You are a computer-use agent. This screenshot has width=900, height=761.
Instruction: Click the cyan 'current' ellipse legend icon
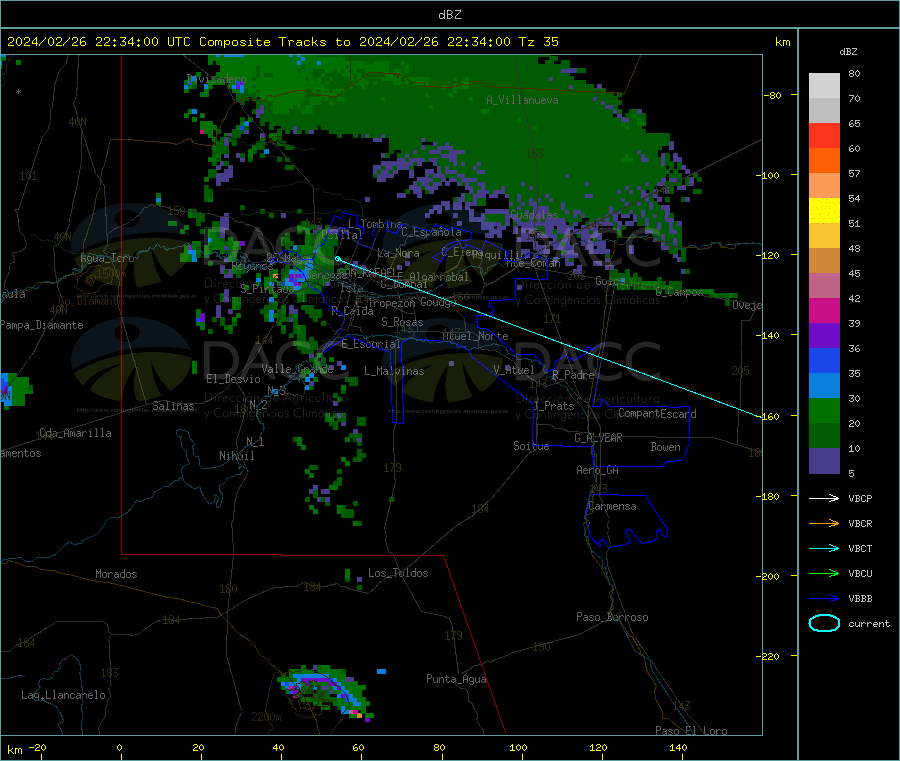pyautogui.click(x=824, y=623)
